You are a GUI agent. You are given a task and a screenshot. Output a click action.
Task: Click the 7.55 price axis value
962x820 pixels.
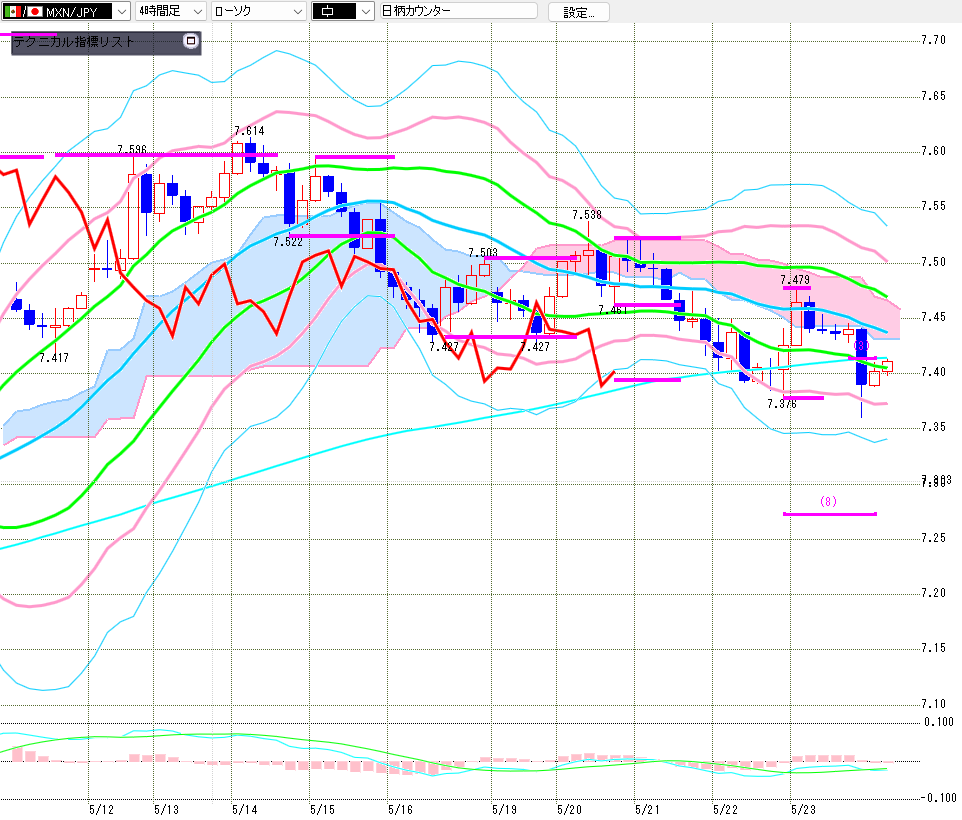point(934,206)
